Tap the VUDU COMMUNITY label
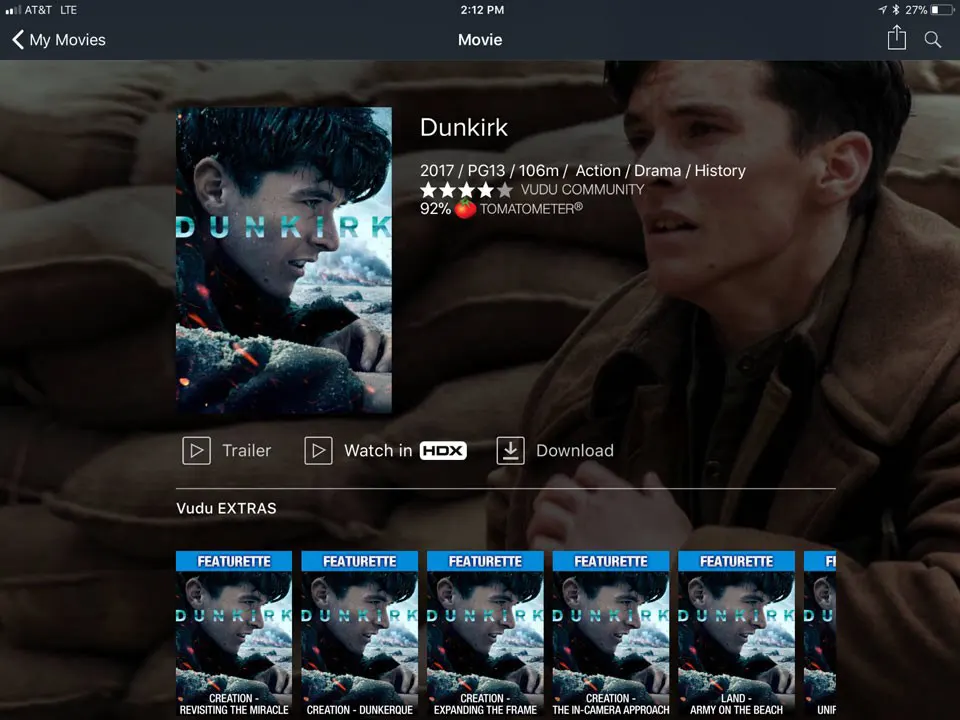 (x=582, y=190)
